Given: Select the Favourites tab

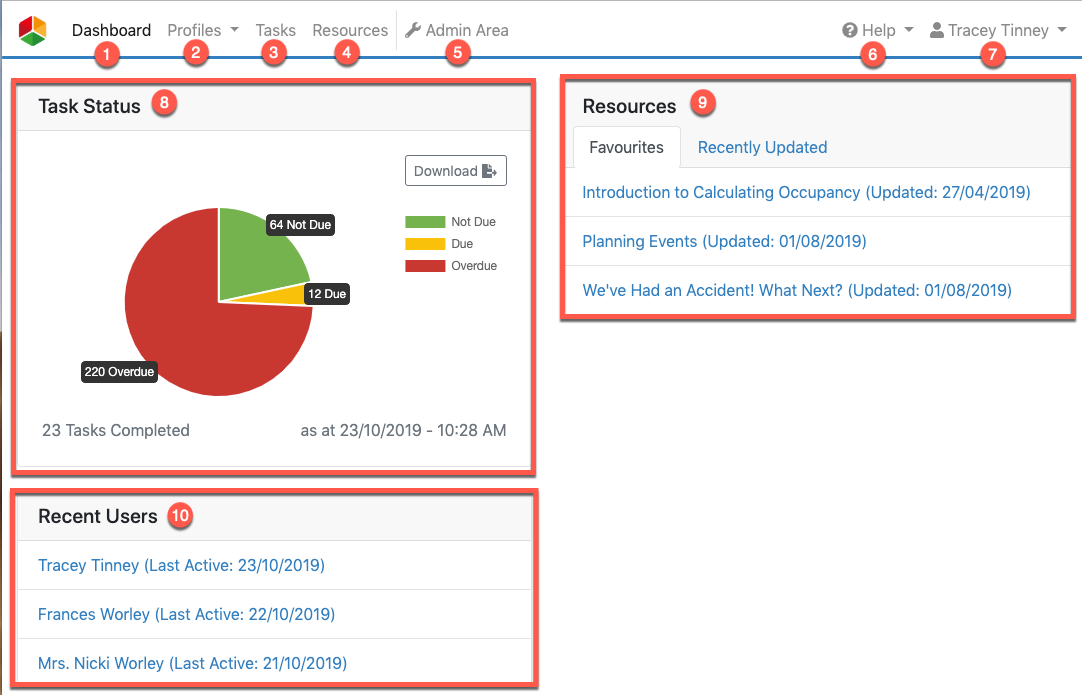Looking at the screenshot, I should point(626,147).
